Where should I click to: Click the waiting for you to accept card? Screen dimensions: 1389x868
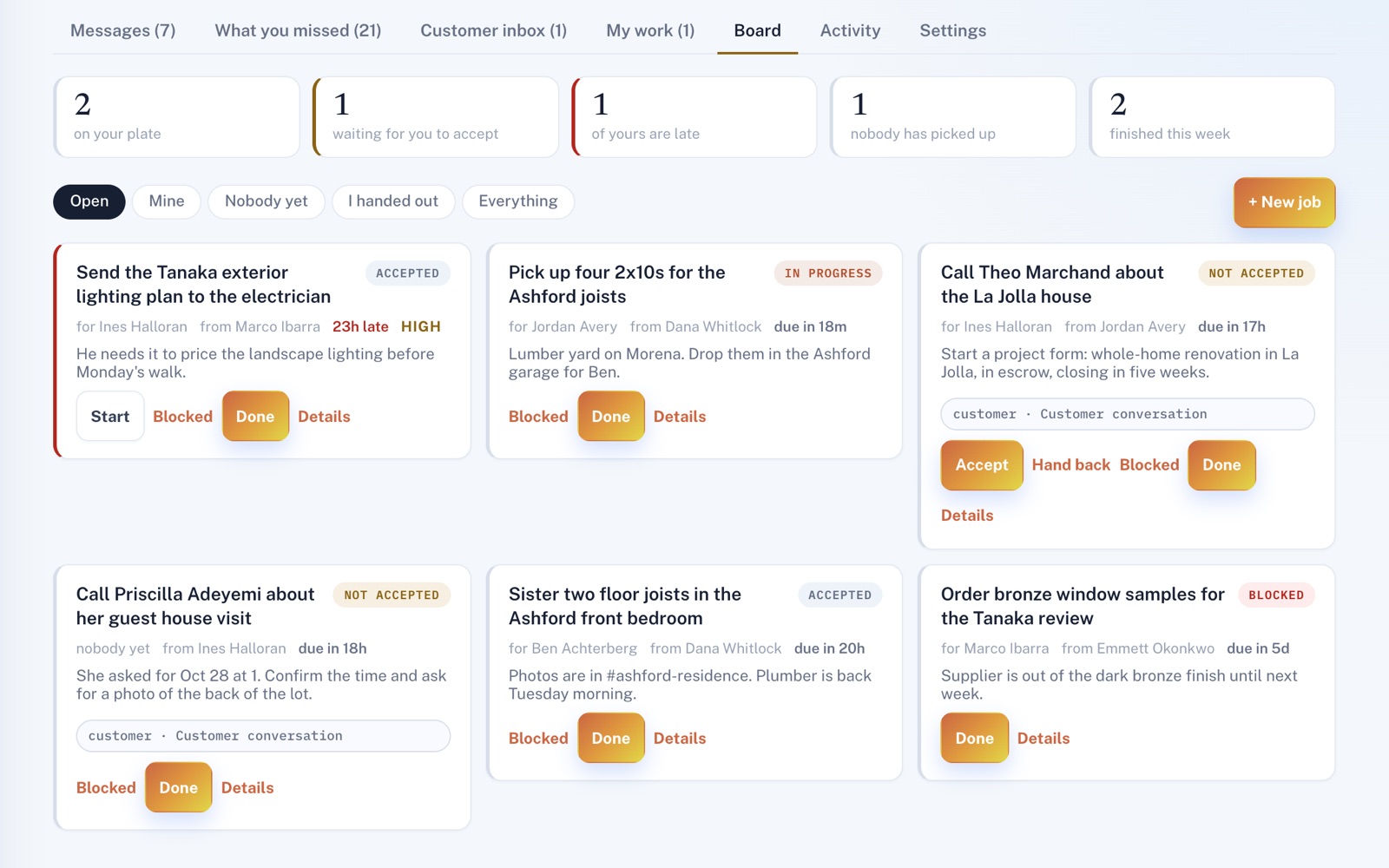click(436, 117)
